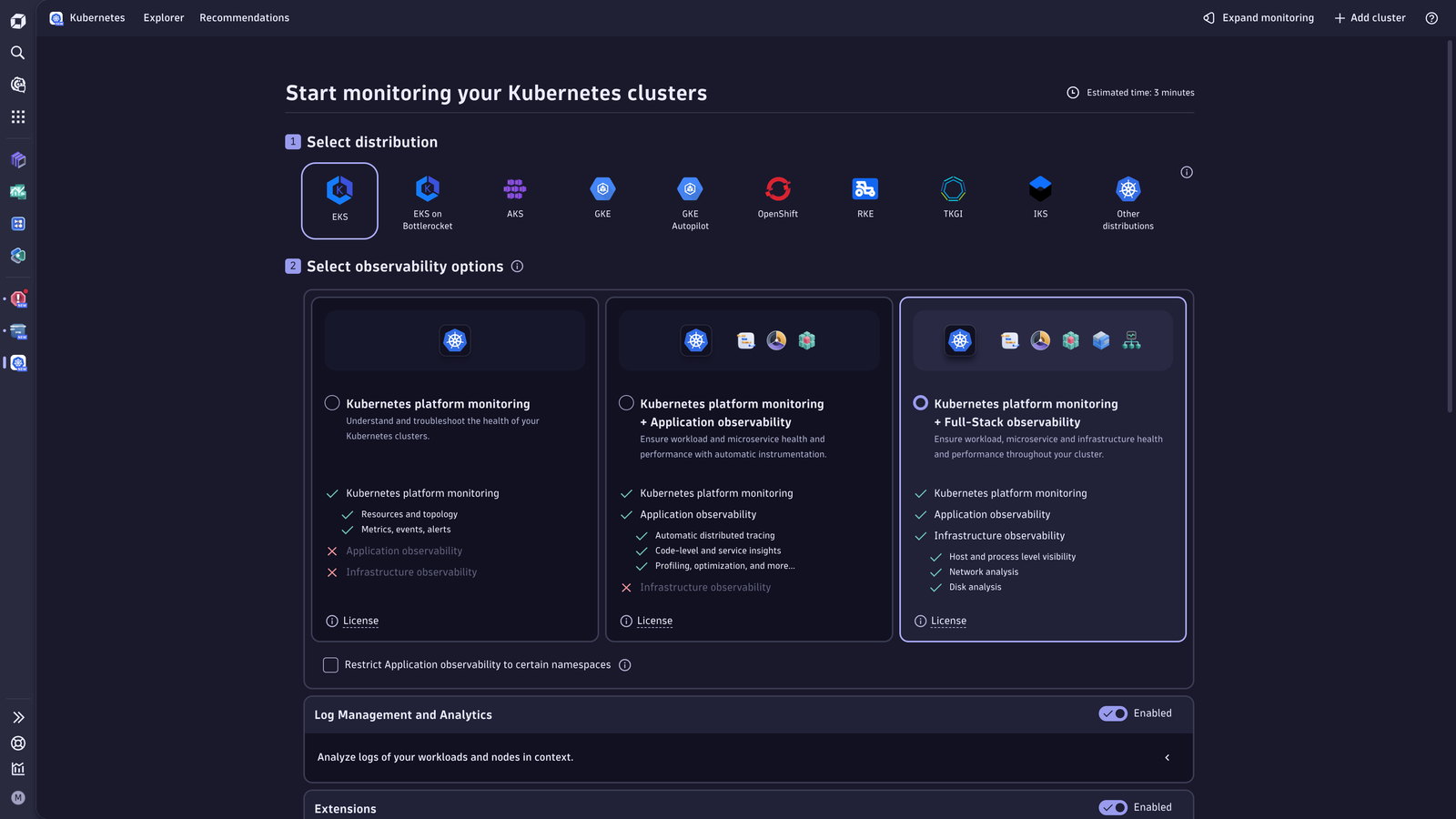
Task: Click the Kubernetes logo in Application observability card
Action: pyautogui.click(x=696, y=340)
